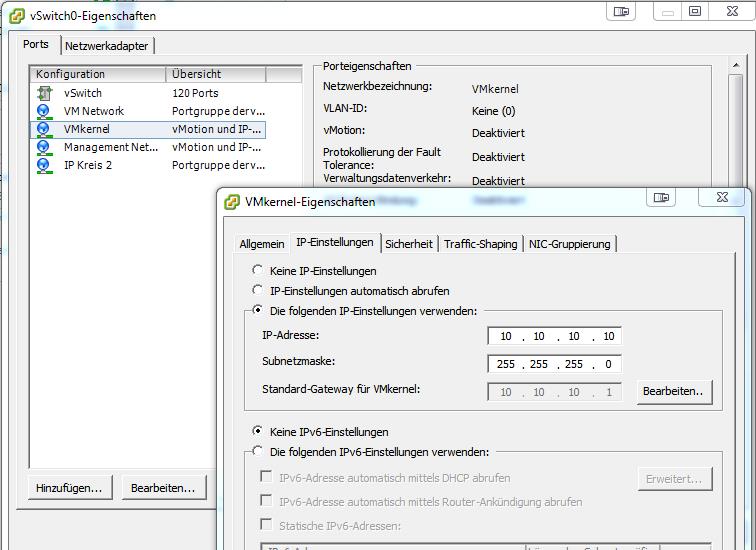Open the Traffic-Shaping tab

(480, 243)
